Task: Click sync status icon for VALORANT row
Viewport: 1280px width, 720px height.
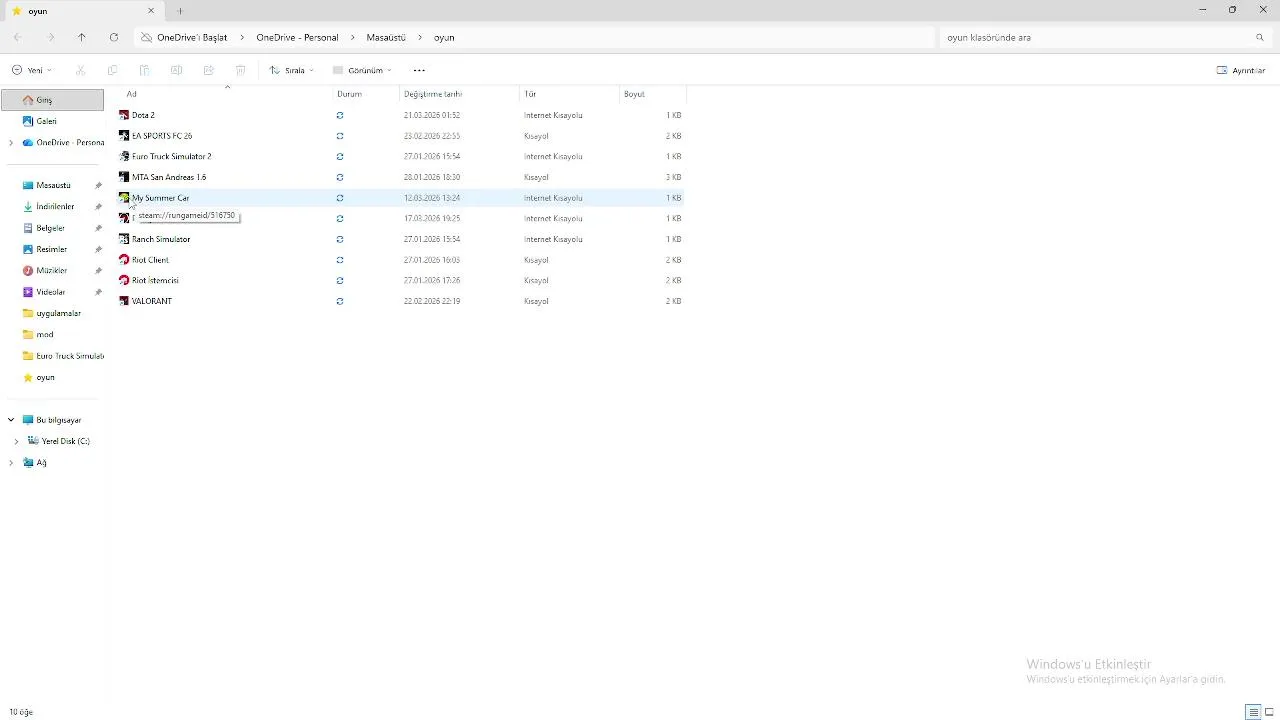Action: coord(340,301)
